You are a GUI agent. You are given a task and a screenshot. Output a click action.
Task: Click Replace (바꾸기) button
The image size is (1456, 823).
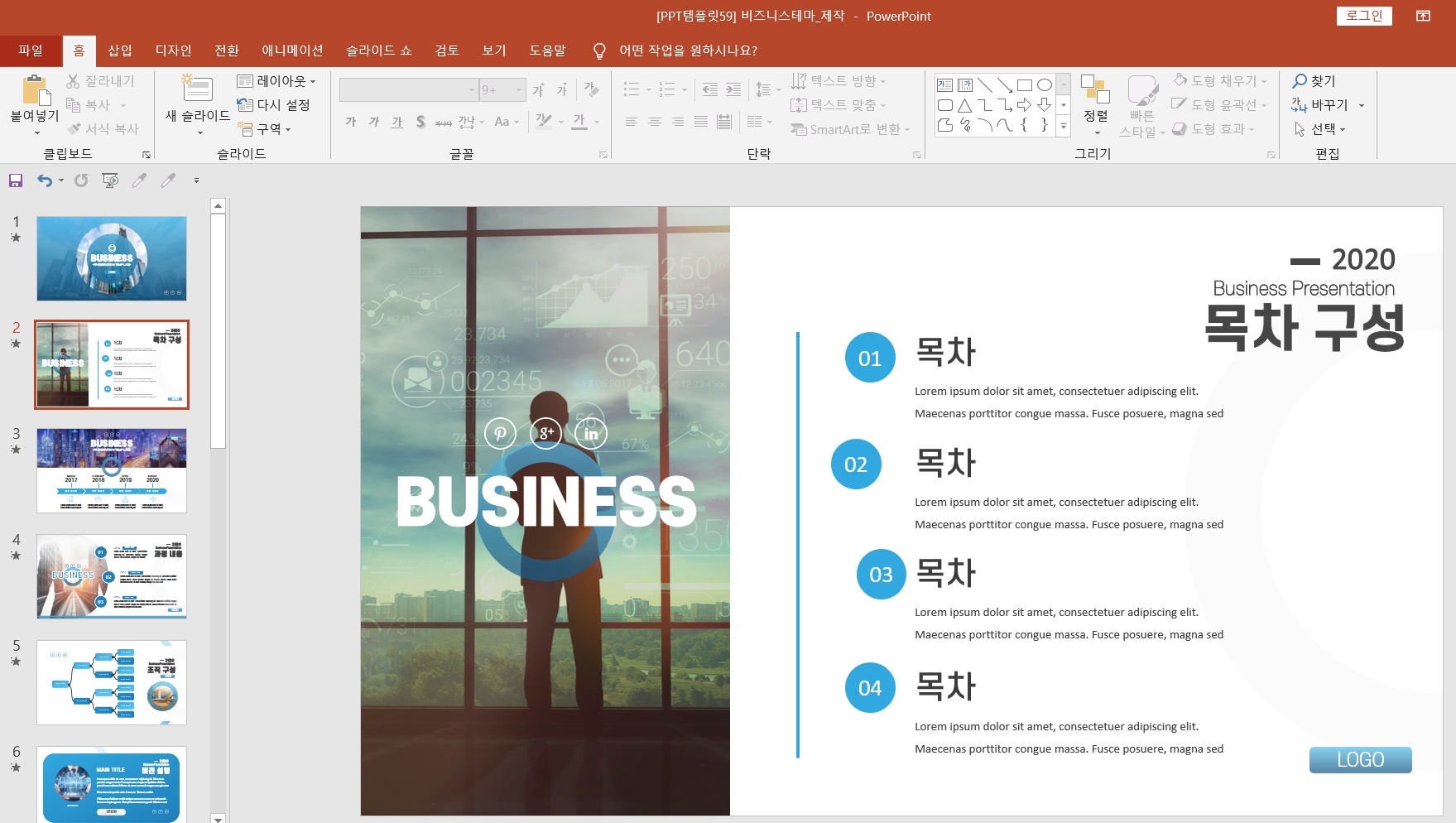coord(1321,105)
